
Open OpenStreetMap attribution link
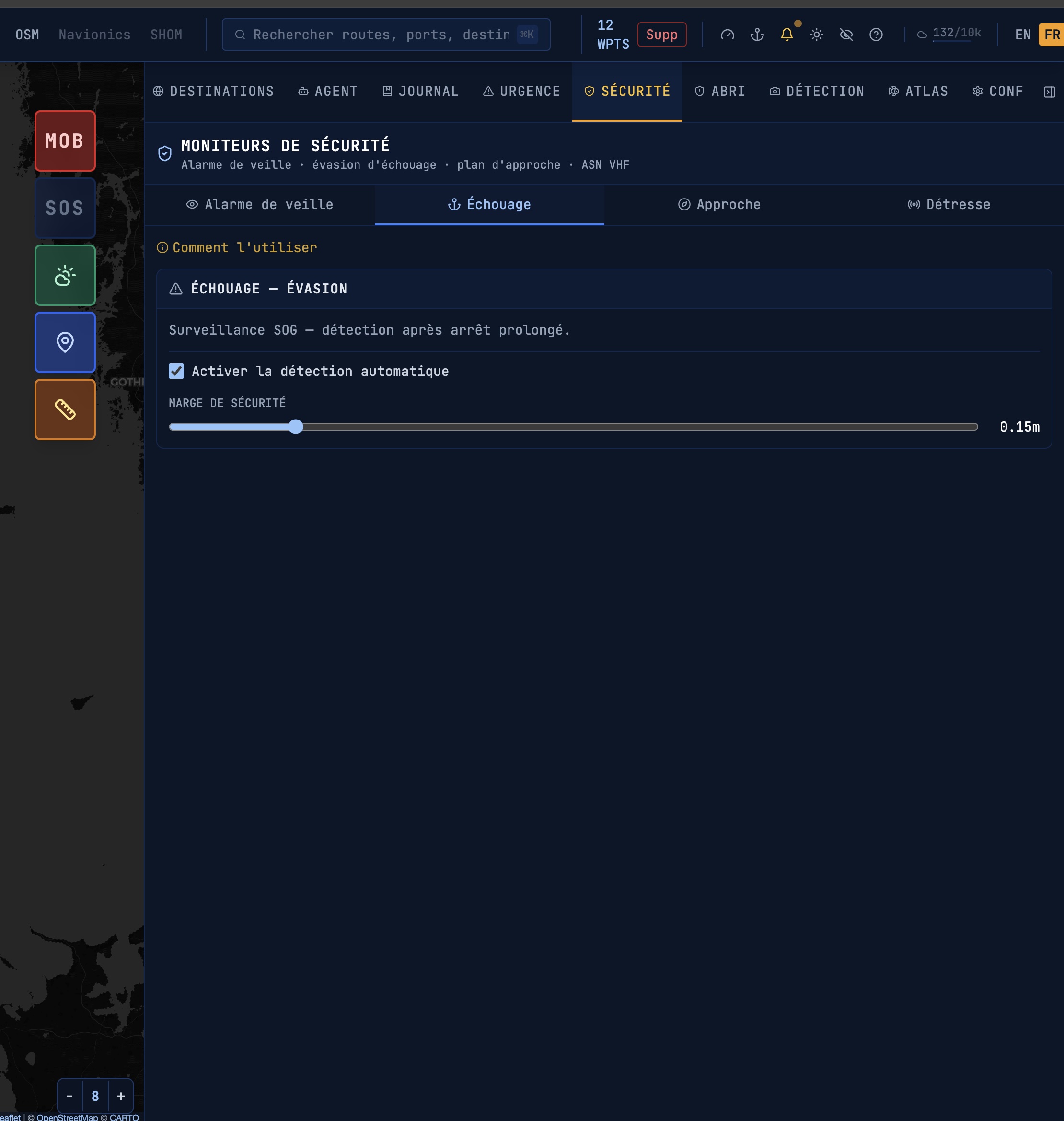tap(67, 1117)
